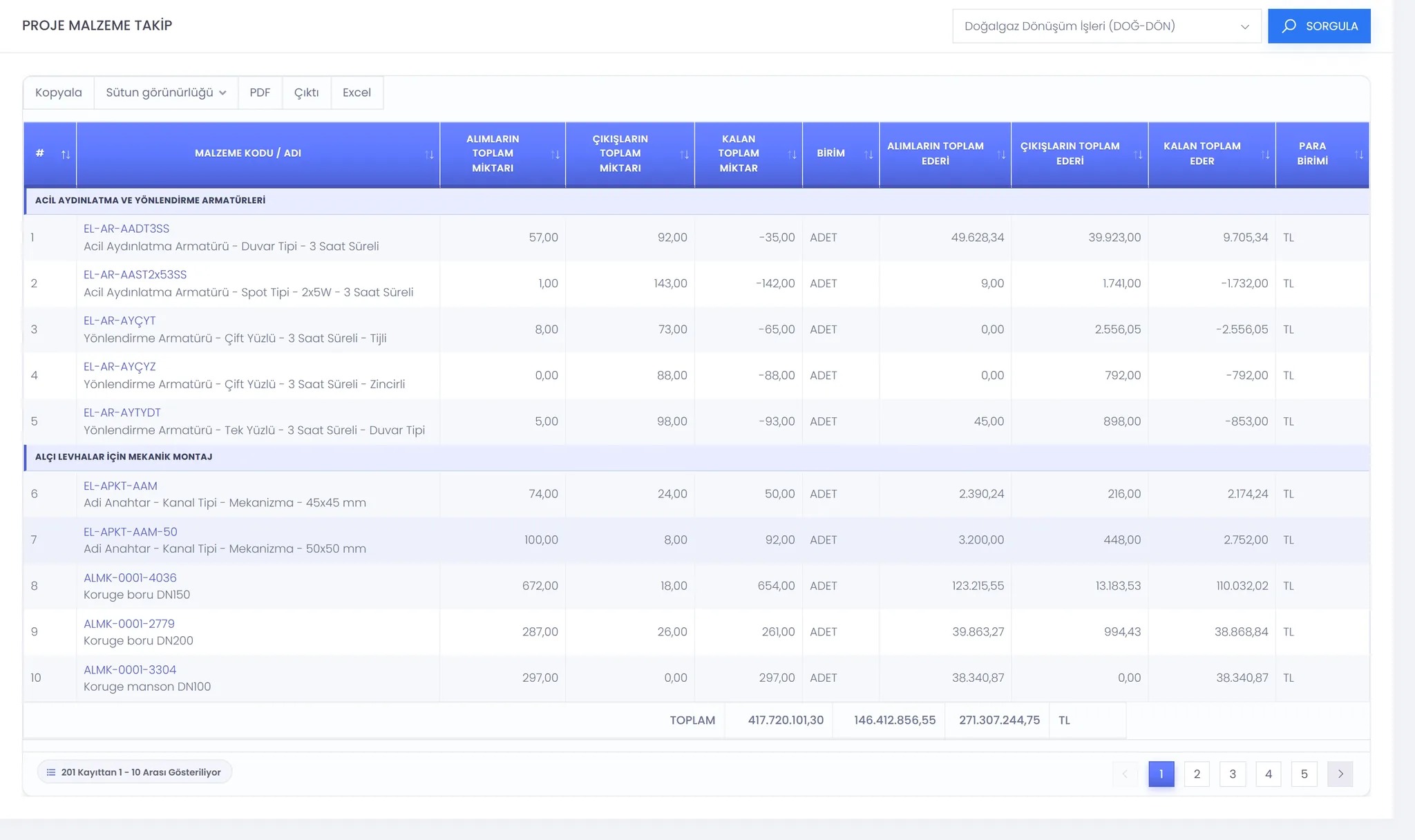Click the previous page arrow

[1125, 774]
